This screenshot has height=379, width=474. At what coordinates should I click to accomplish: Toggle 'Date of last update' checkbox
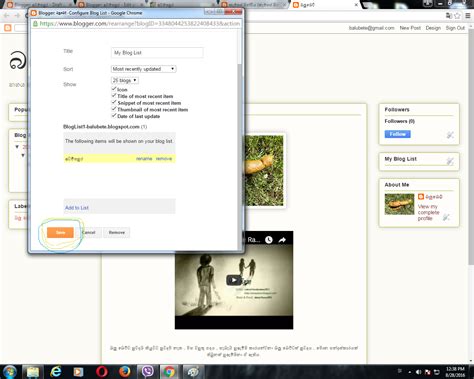click(x=114, y=116)
